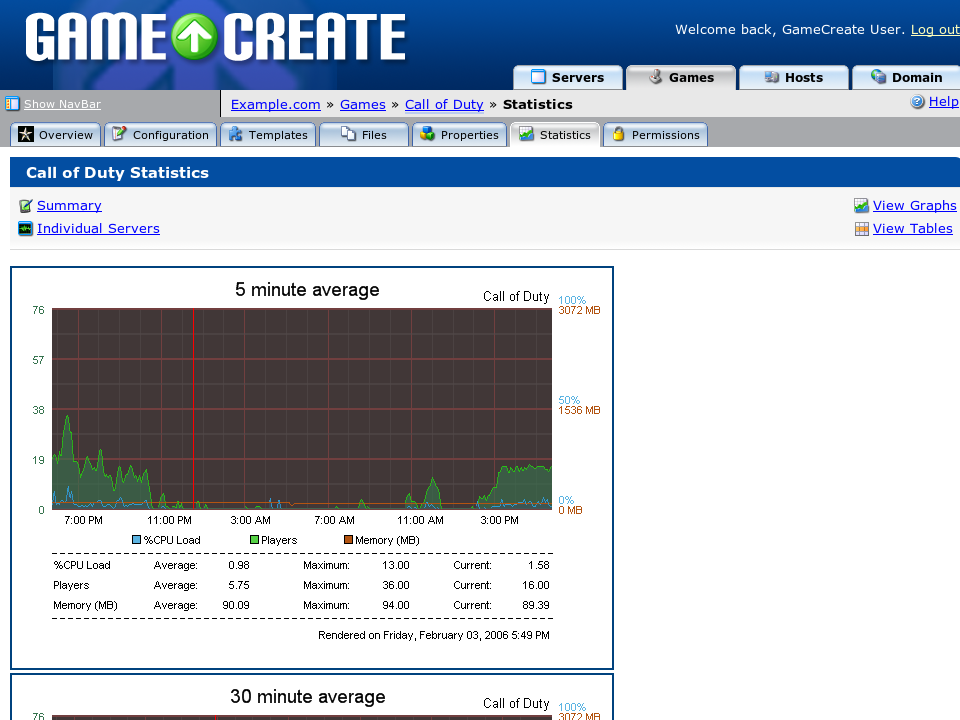
Task: Click the GameCreate green arrow logo
Action: coord(194,37)
